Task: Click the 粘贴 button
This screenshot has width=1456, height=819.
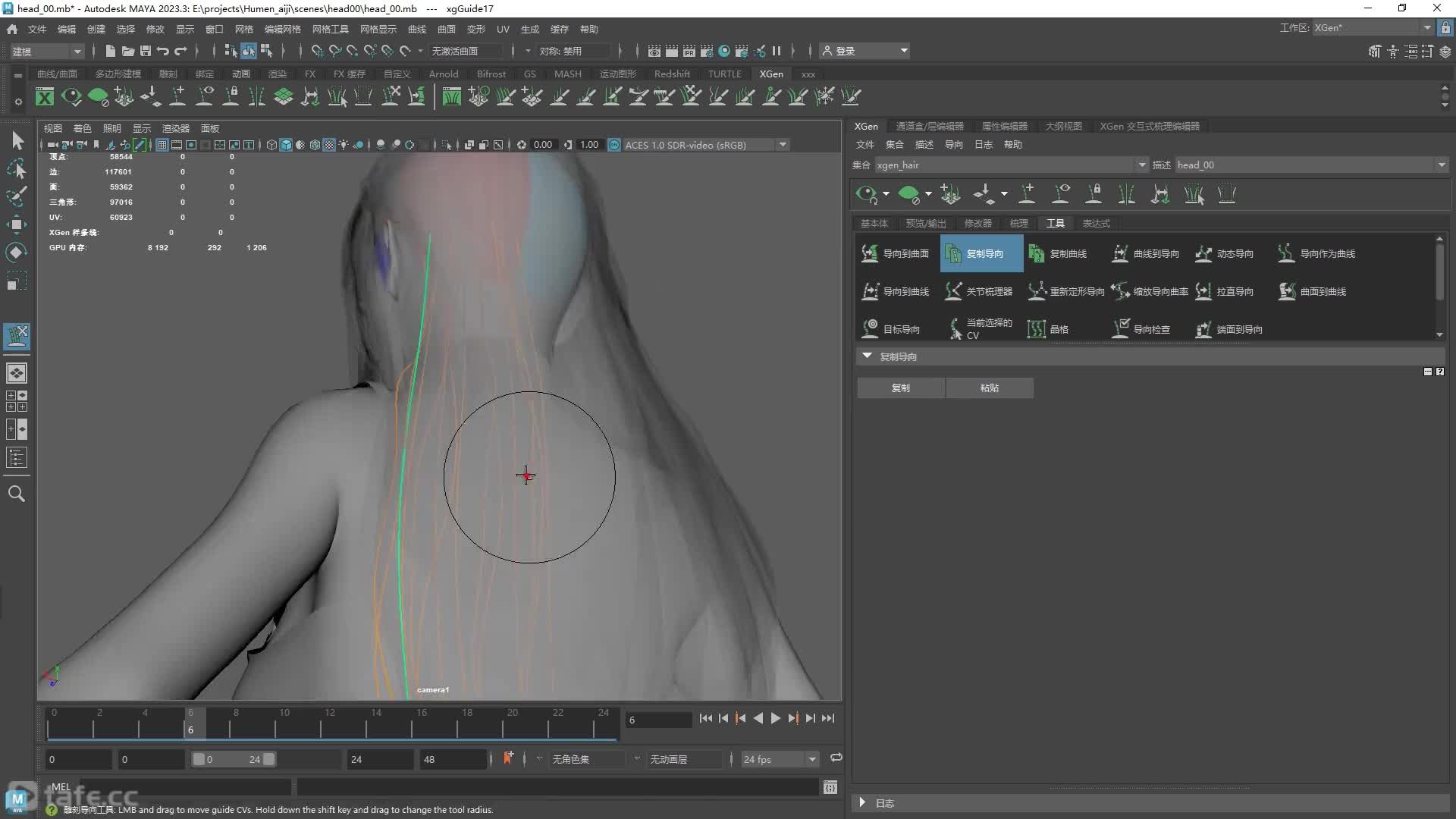Action: pyautogui.click(x=990, y=388)
